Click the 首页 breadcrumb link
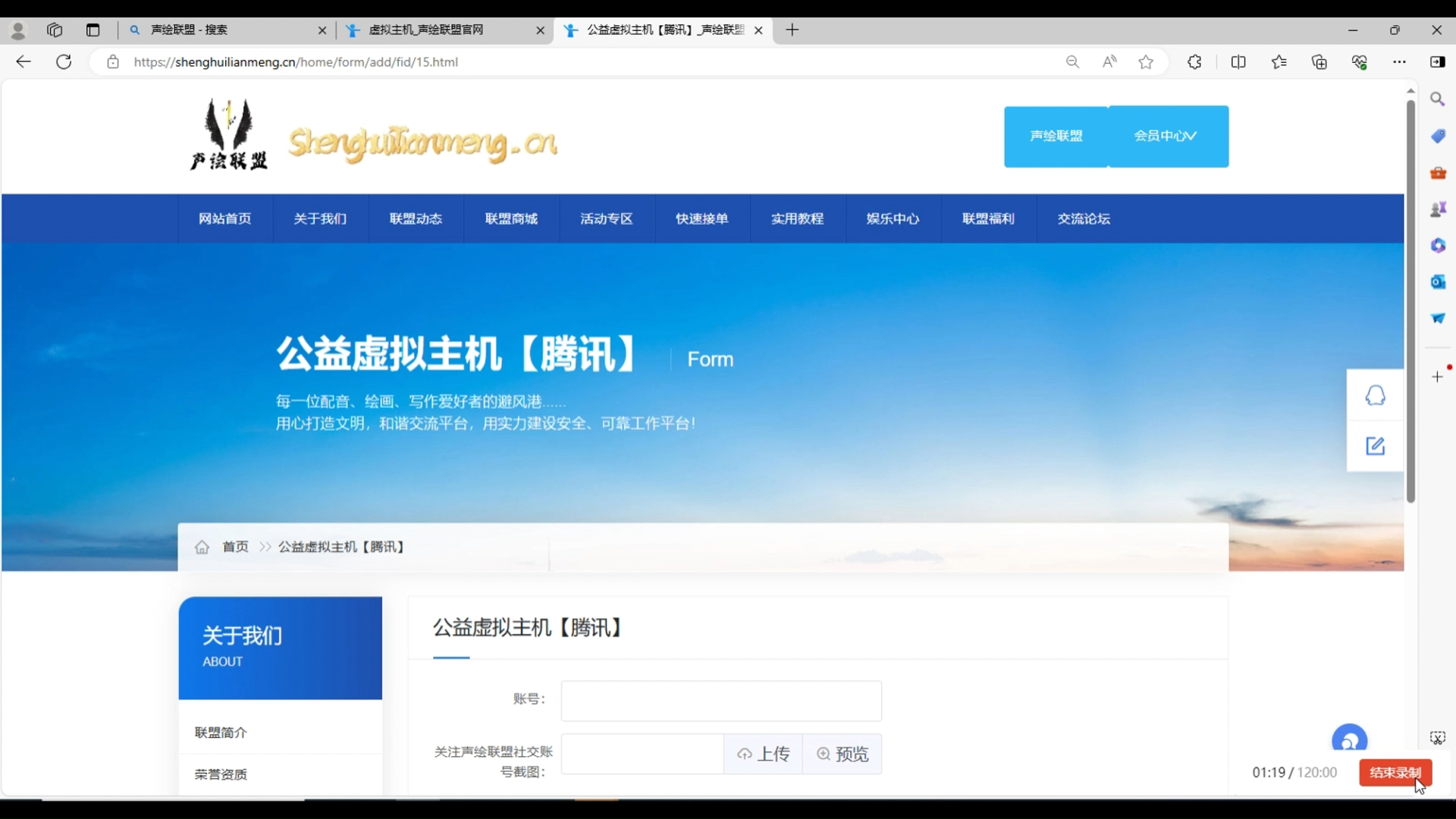The width and height of the screenshot is (1456, 819). (235, 547)
